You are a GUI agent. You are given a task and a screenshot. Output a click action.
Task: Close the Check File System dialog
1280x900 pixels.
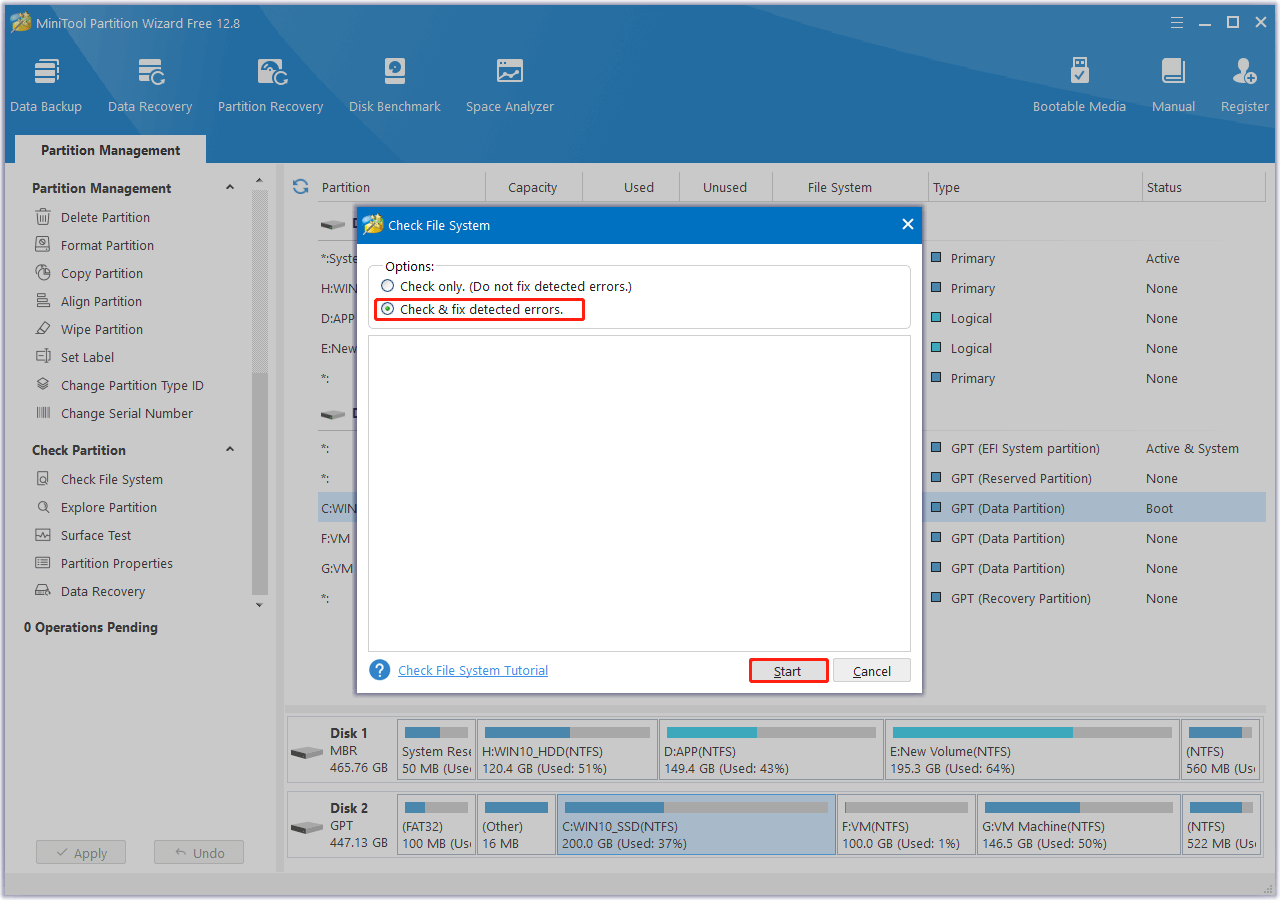[907, 224]
